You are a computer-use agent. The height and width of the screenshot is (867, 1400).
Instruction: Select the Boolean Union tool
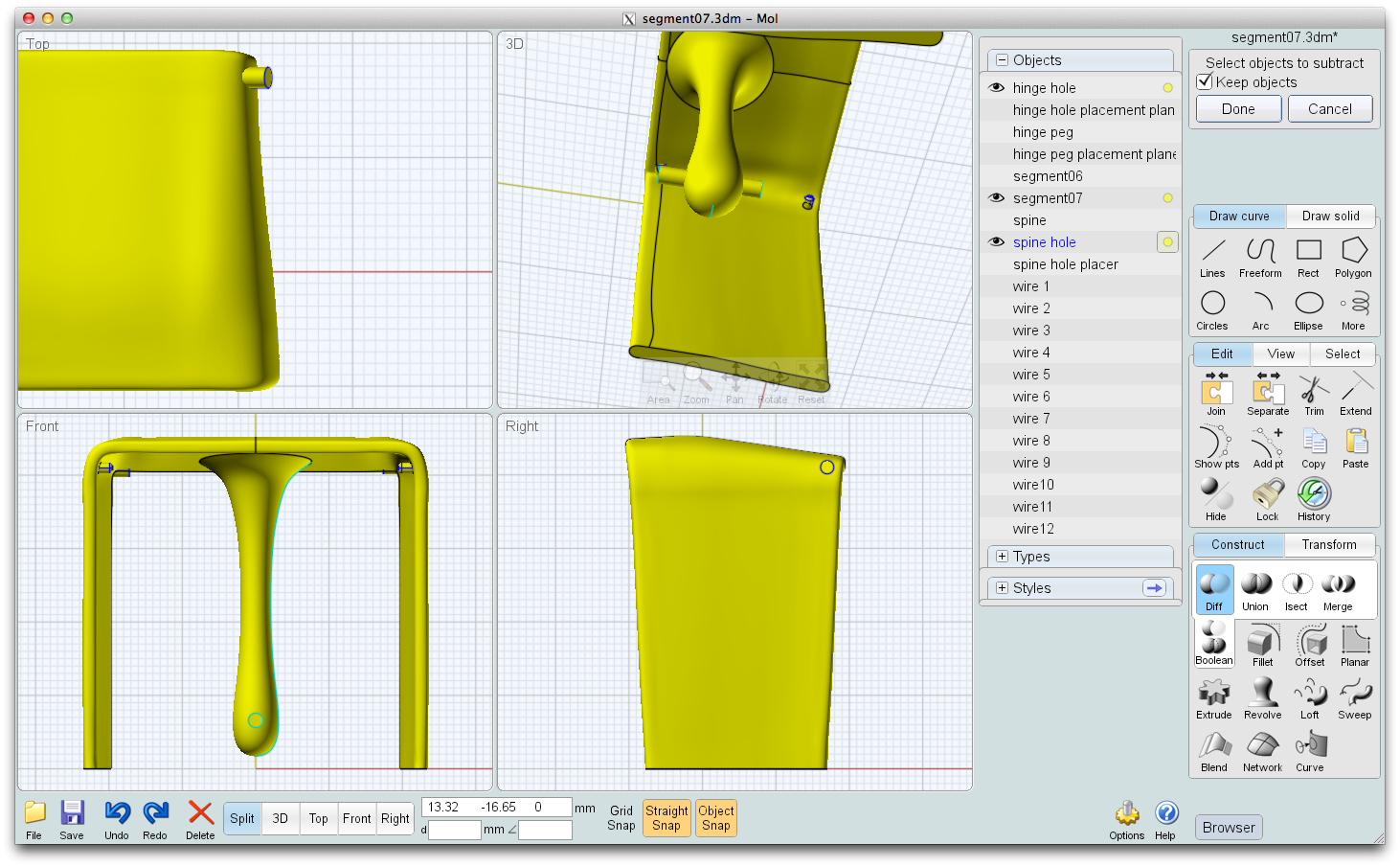[1255, 590]
